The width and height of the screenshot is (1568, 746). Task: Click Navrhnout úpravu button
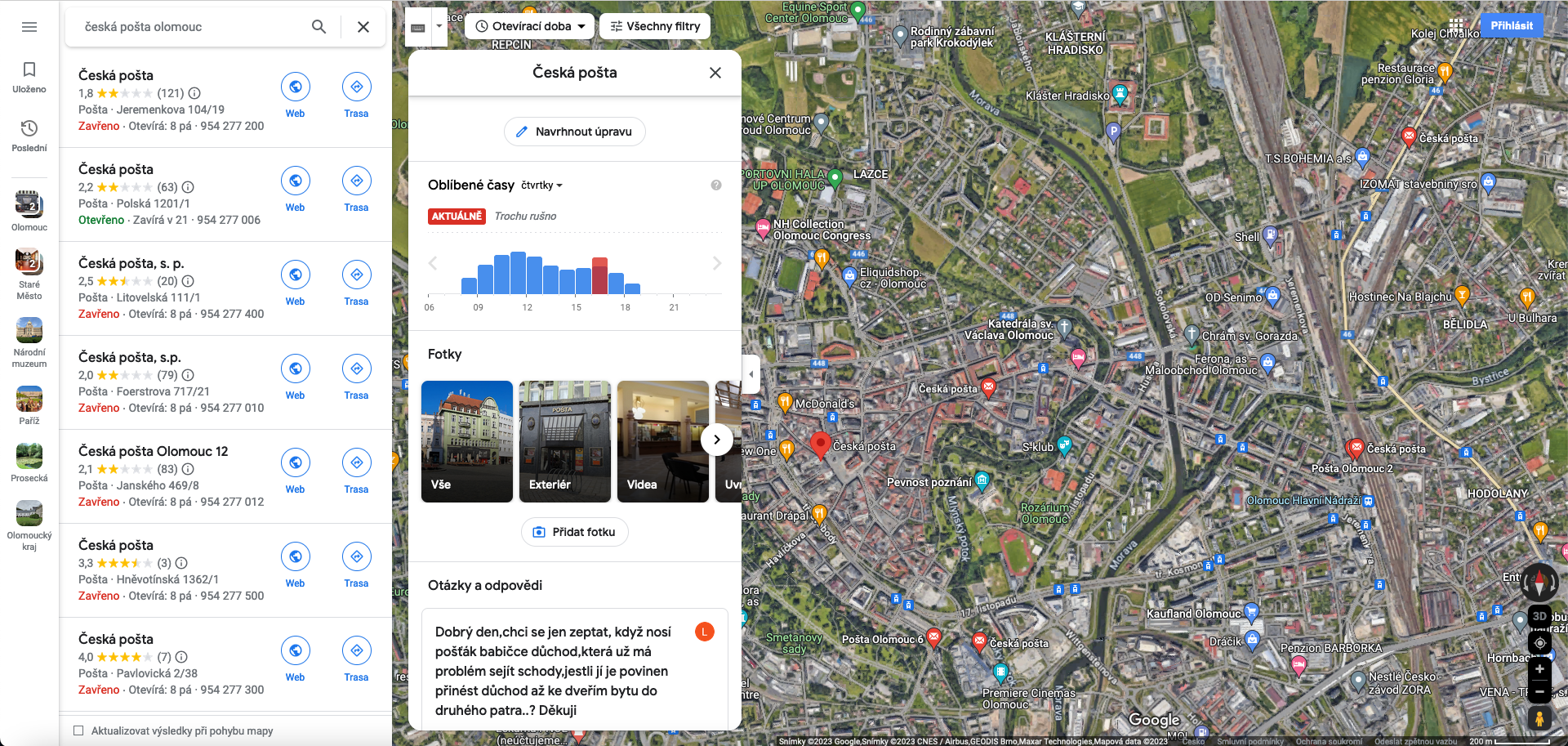tap(574, 132)
